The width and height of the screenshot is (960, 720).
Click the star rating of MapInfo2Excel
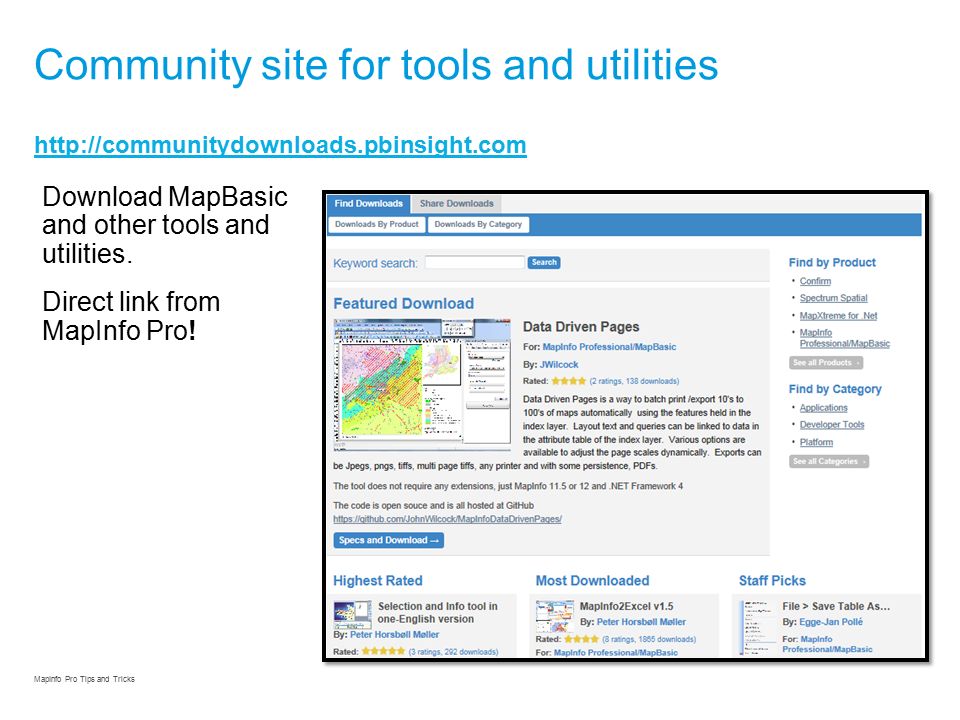click(581, 639)
